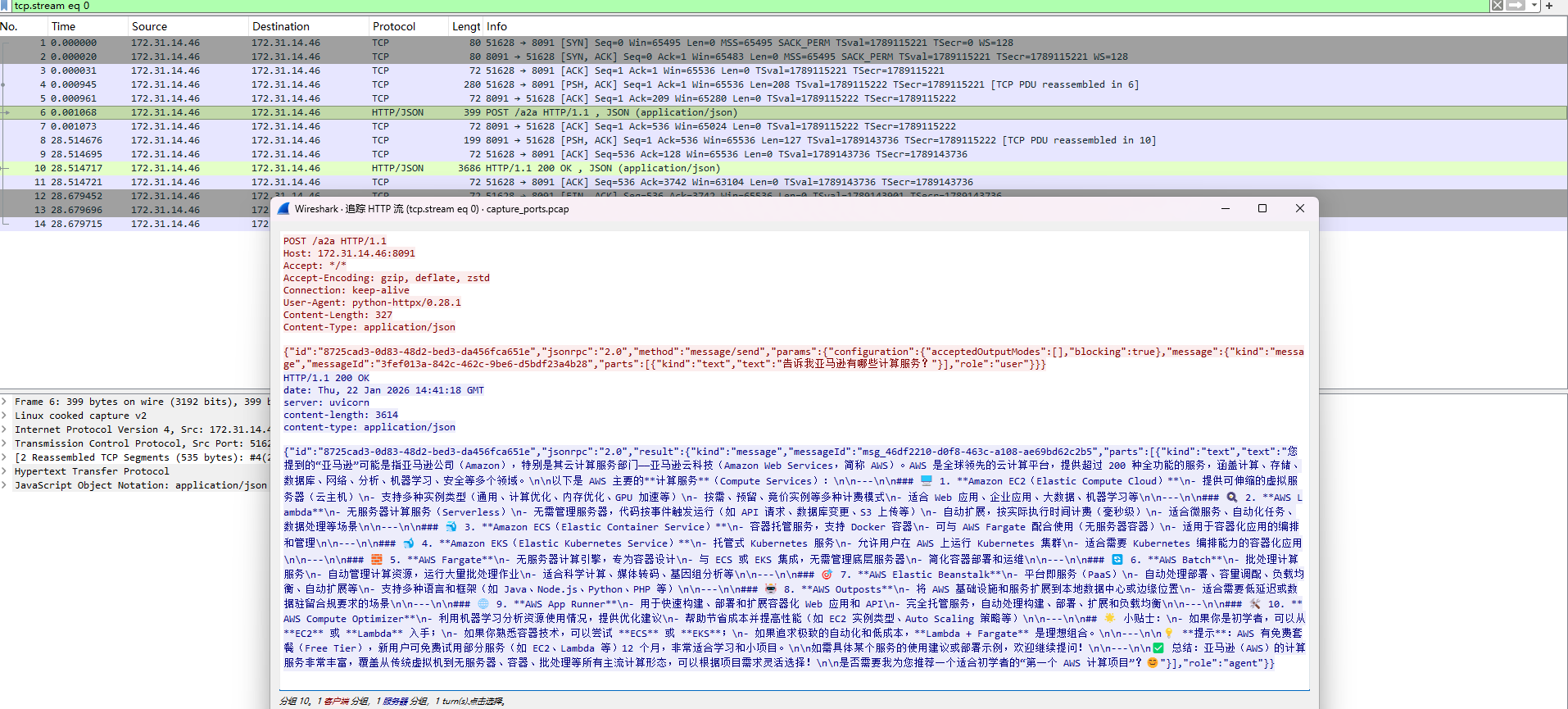Select packet 4, the 280-byte PSH, ACK
This screenshot has height=709, width=1568.
click(783, 84)
